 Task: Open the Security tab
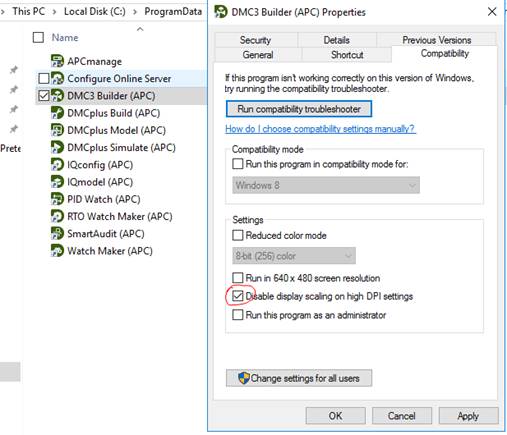(x=256, y=40)
